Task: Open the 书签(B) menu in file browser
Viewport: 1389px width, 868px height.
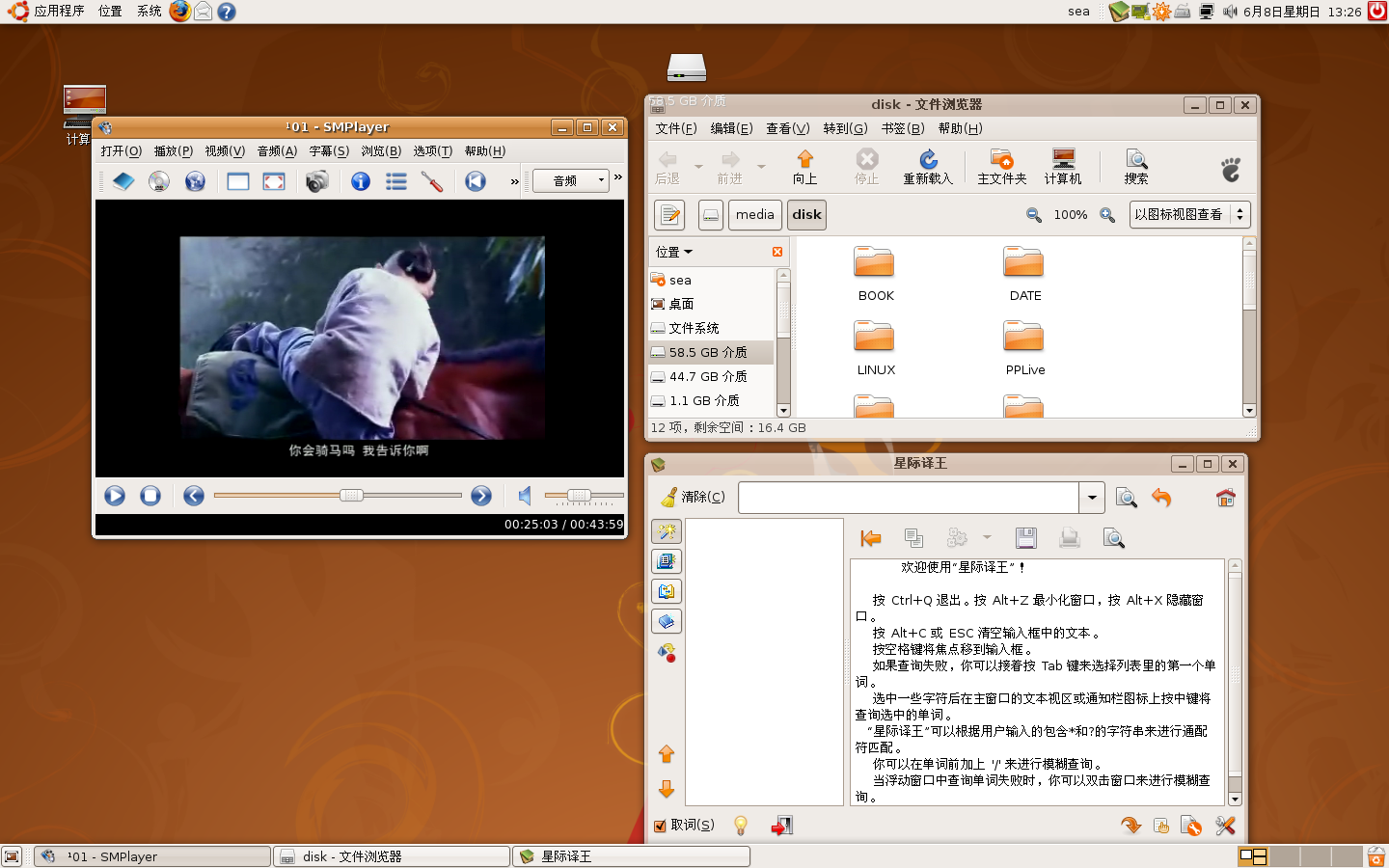Action: [903, 128]
